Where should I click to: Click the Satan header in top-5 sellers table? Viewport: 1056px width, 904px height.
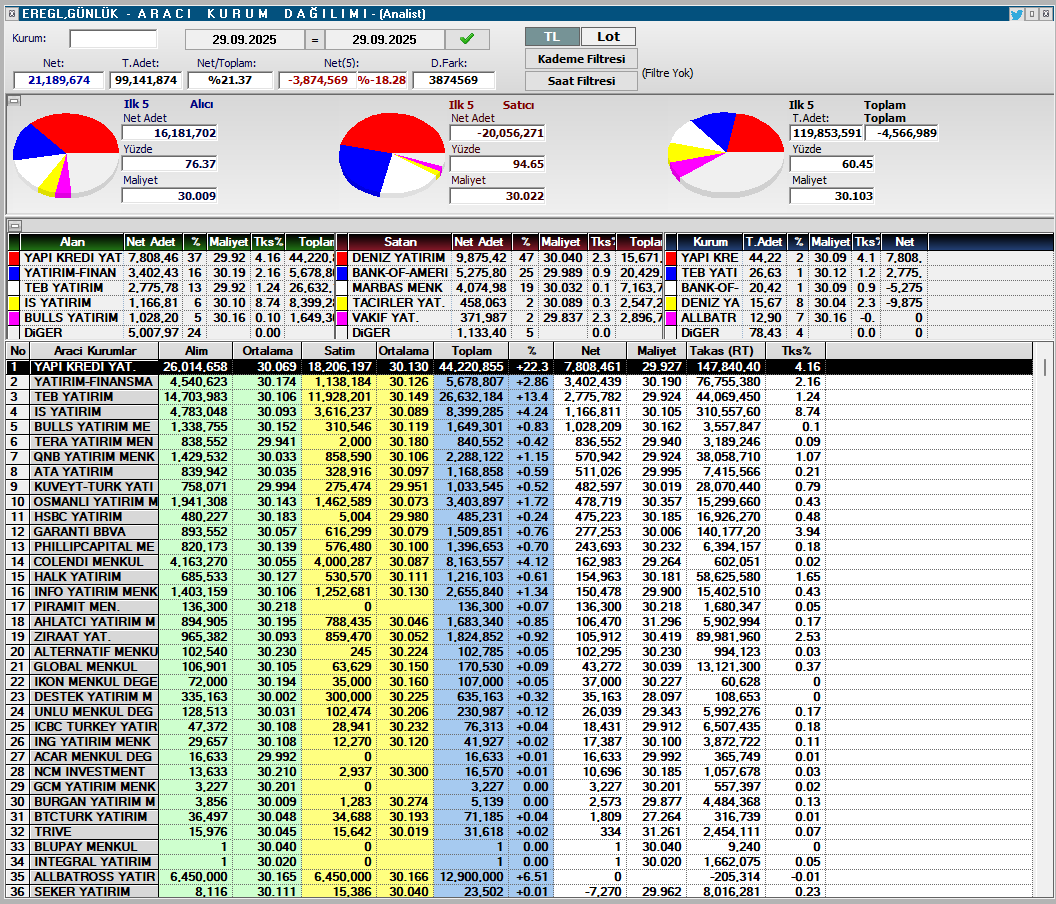coord(400,242)
